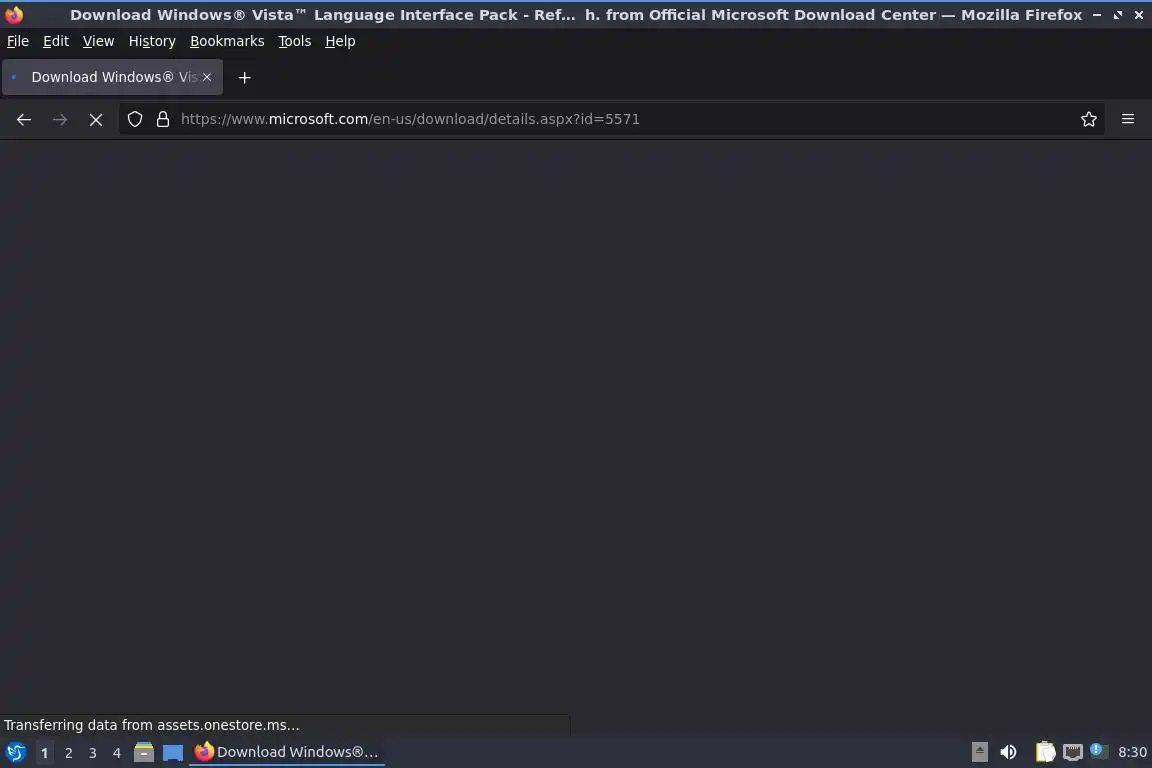Open removable media eject tray icon
The width and height of the screenshot is (1152, 768).
[x=979, y=752]
